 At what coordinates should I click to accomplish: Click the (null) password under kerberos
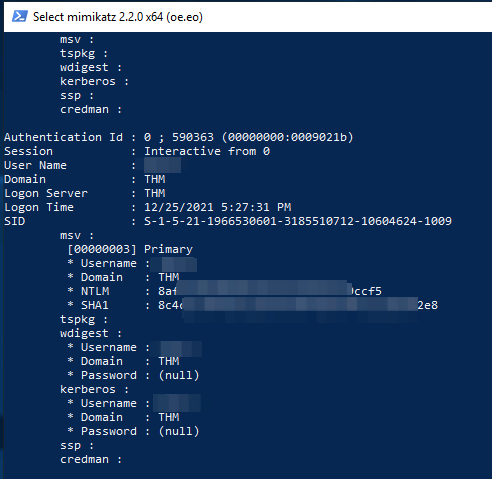point(179,431)
